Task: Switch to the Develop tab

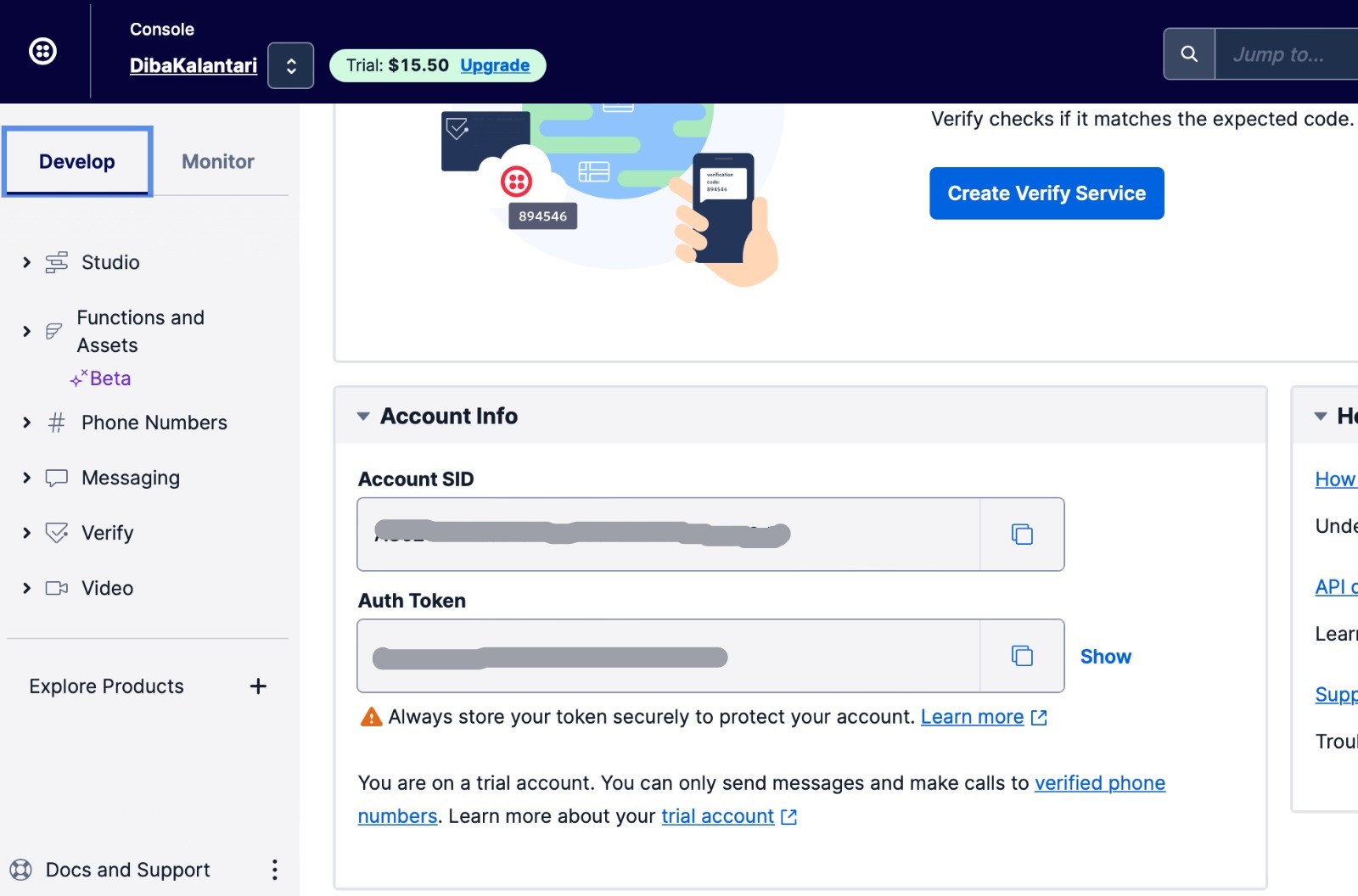Action: click(77, 161)
